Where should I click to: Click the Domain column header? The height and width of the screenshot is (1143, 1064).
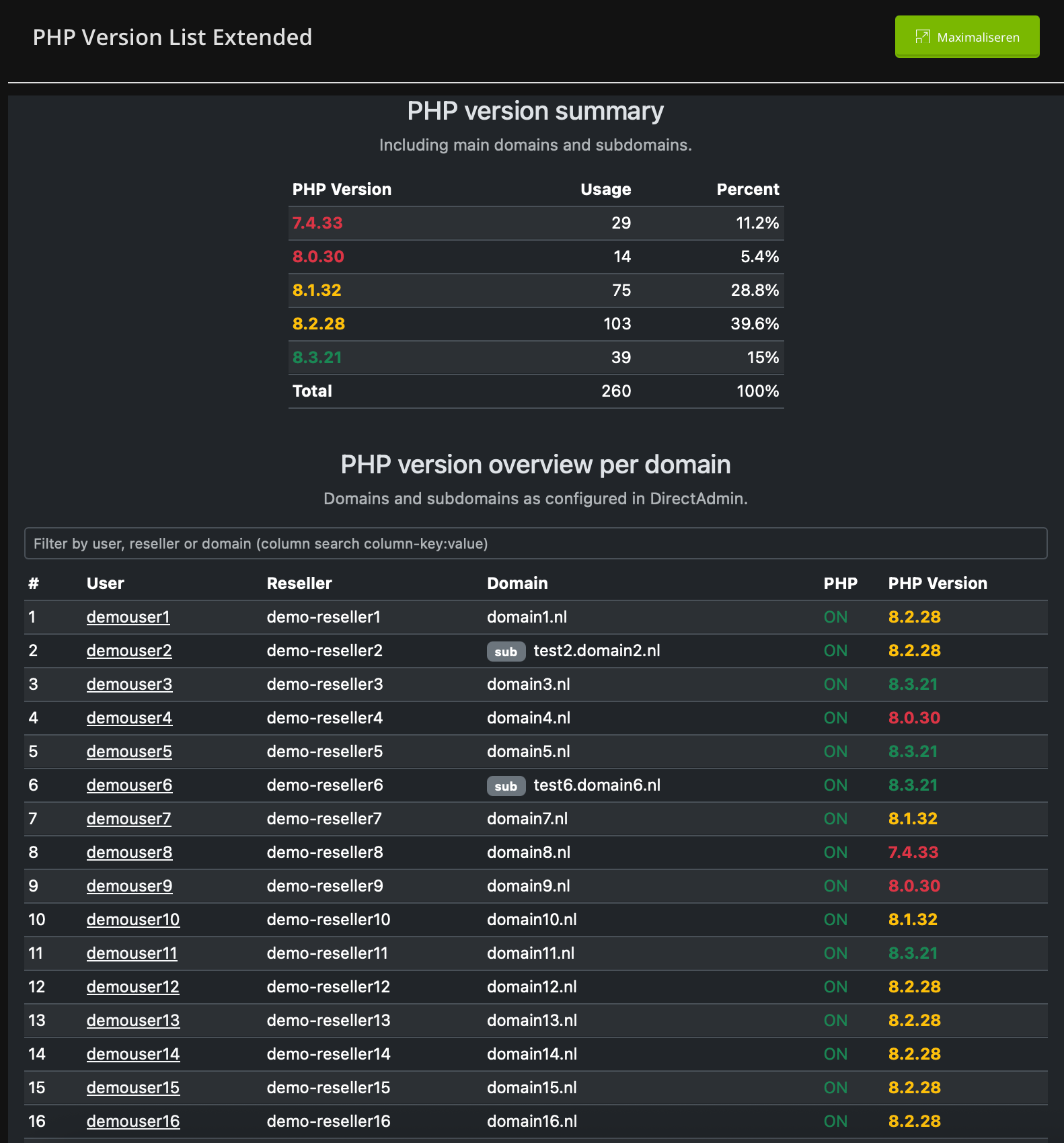click(517, 583)
